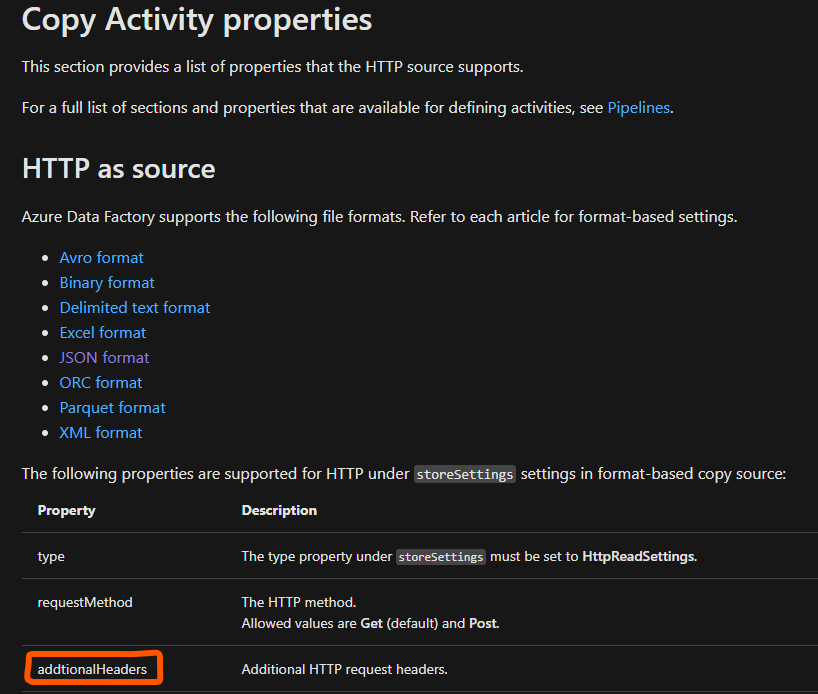Viewport: 818px width, 694px height.
Task: Click the Property column header
Action: (x=66, y=510)
